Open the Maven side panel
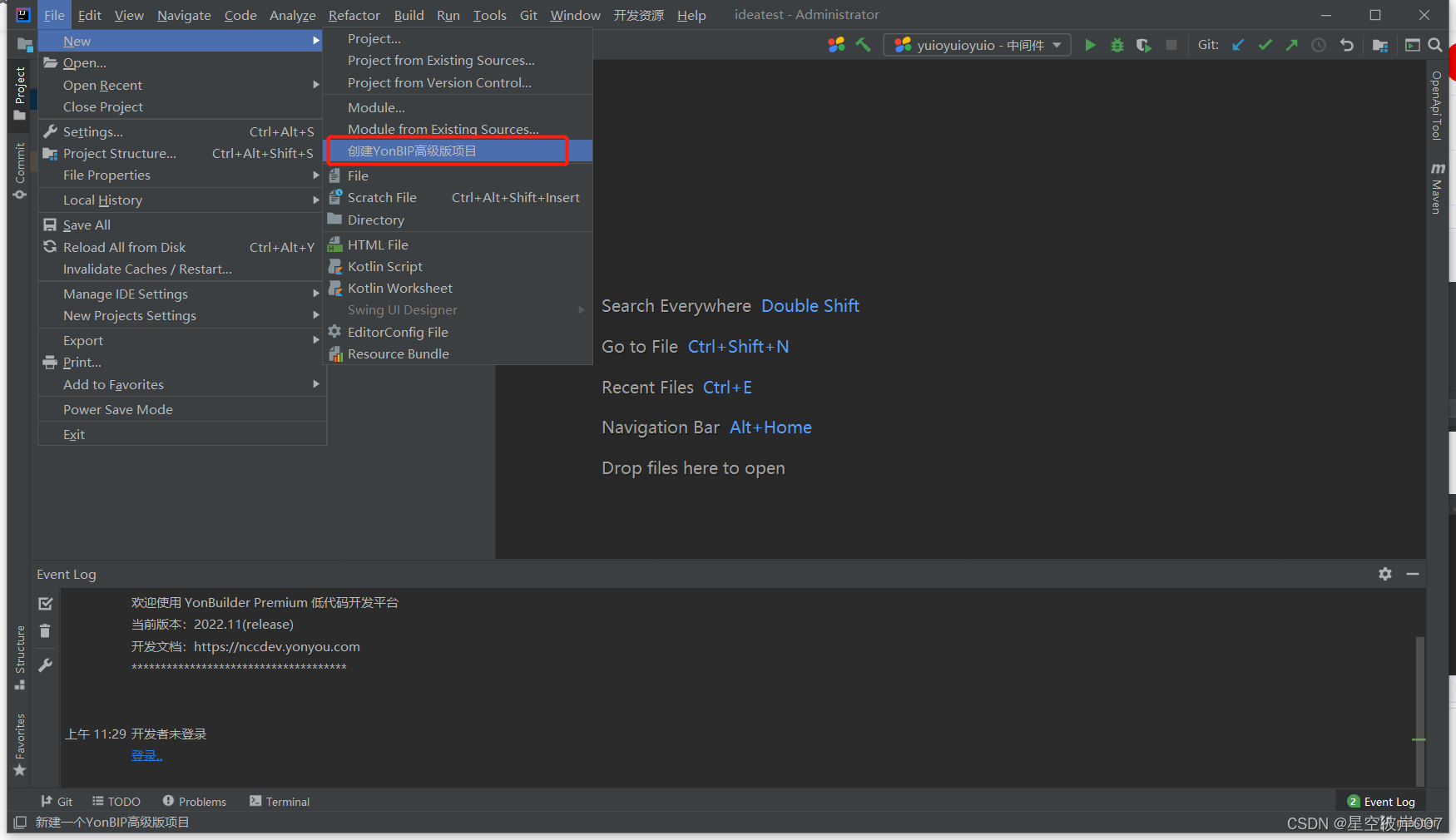This screenshot has height=840, width=1456. [1436, 189]
